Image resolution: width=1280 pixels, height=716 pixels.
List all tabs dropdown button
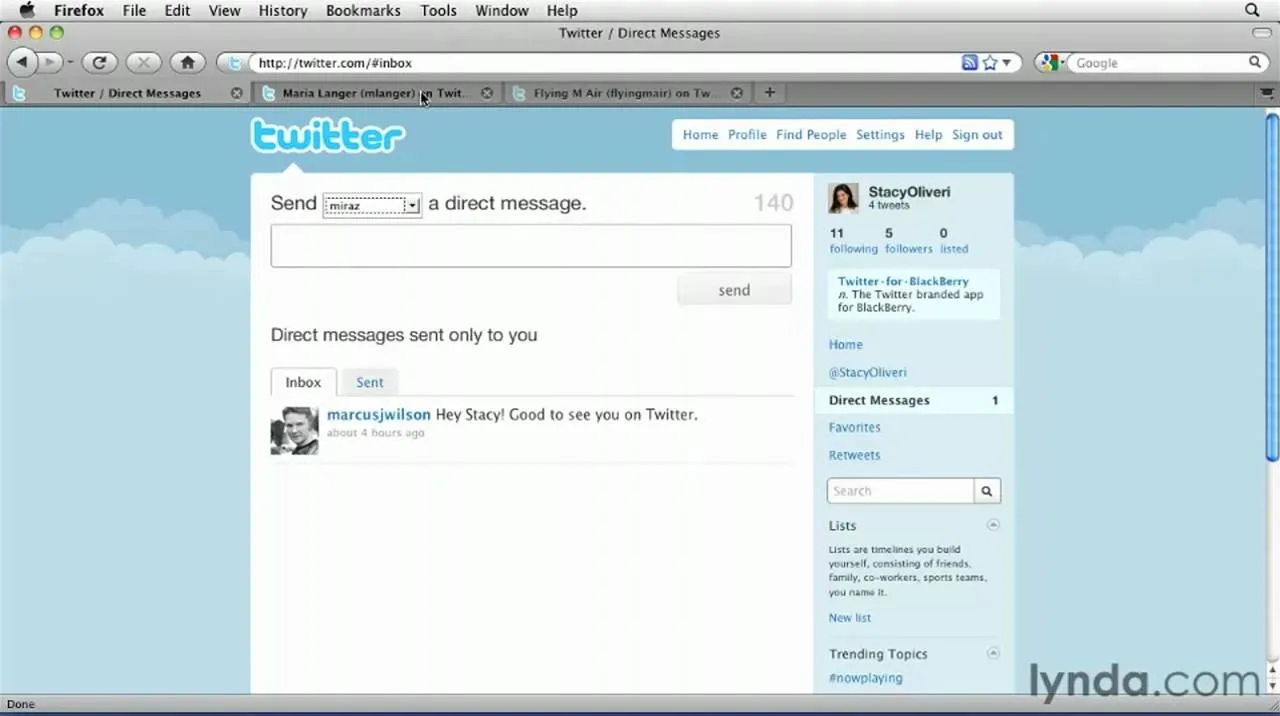click(x=1265, y=93)
